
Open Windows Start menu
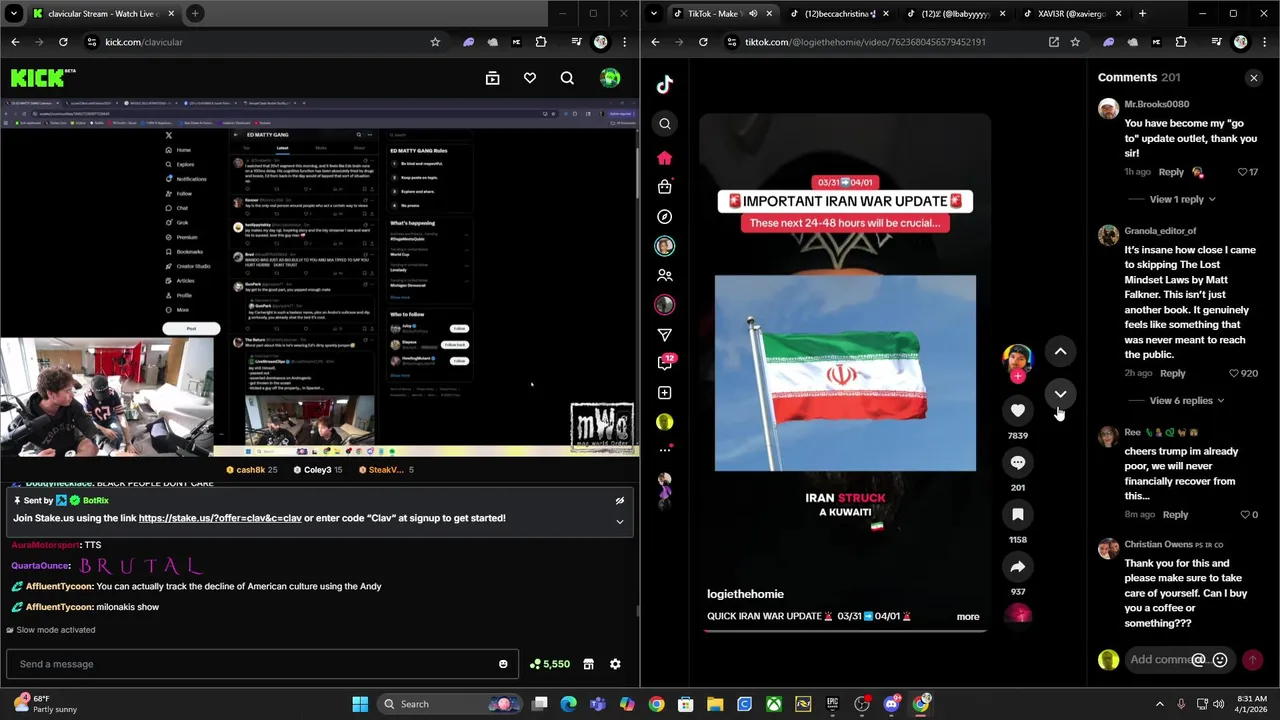click(x=360, y=704)
